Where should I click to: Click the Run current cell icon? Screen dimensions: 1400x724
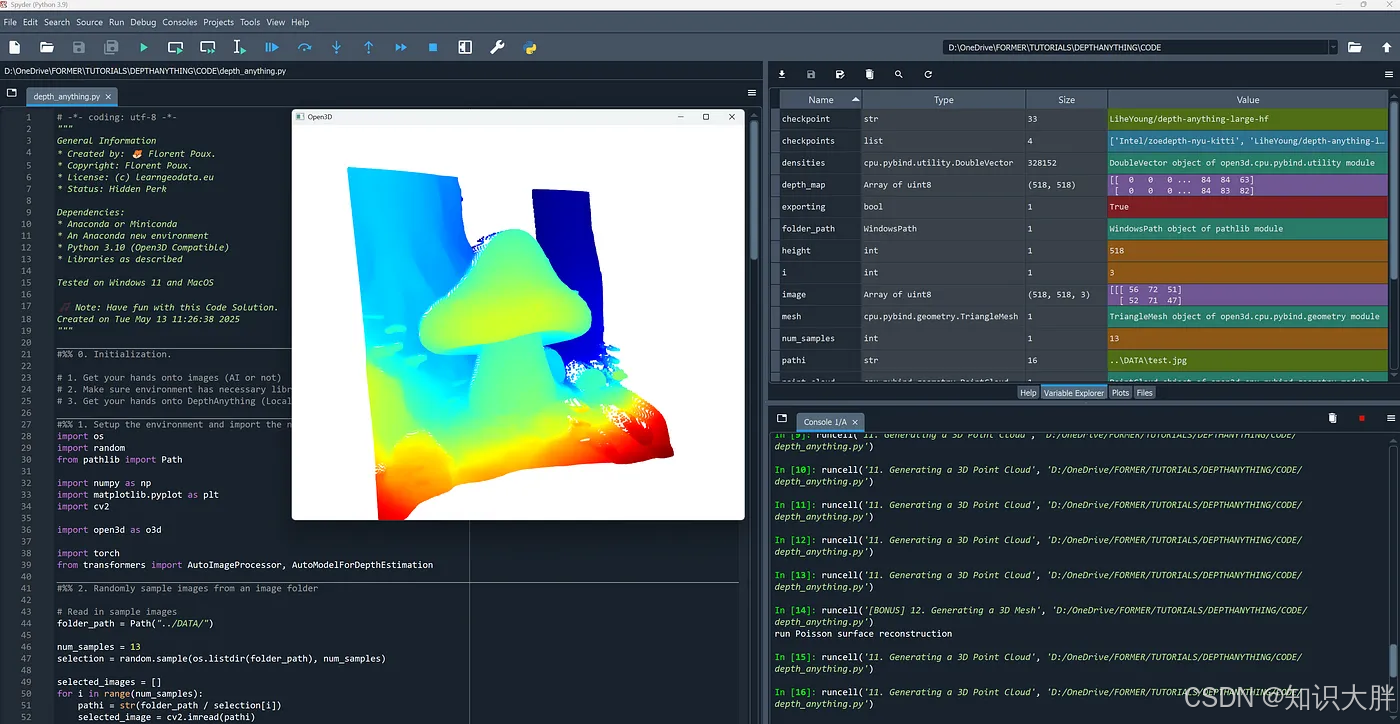click(175, 47)
